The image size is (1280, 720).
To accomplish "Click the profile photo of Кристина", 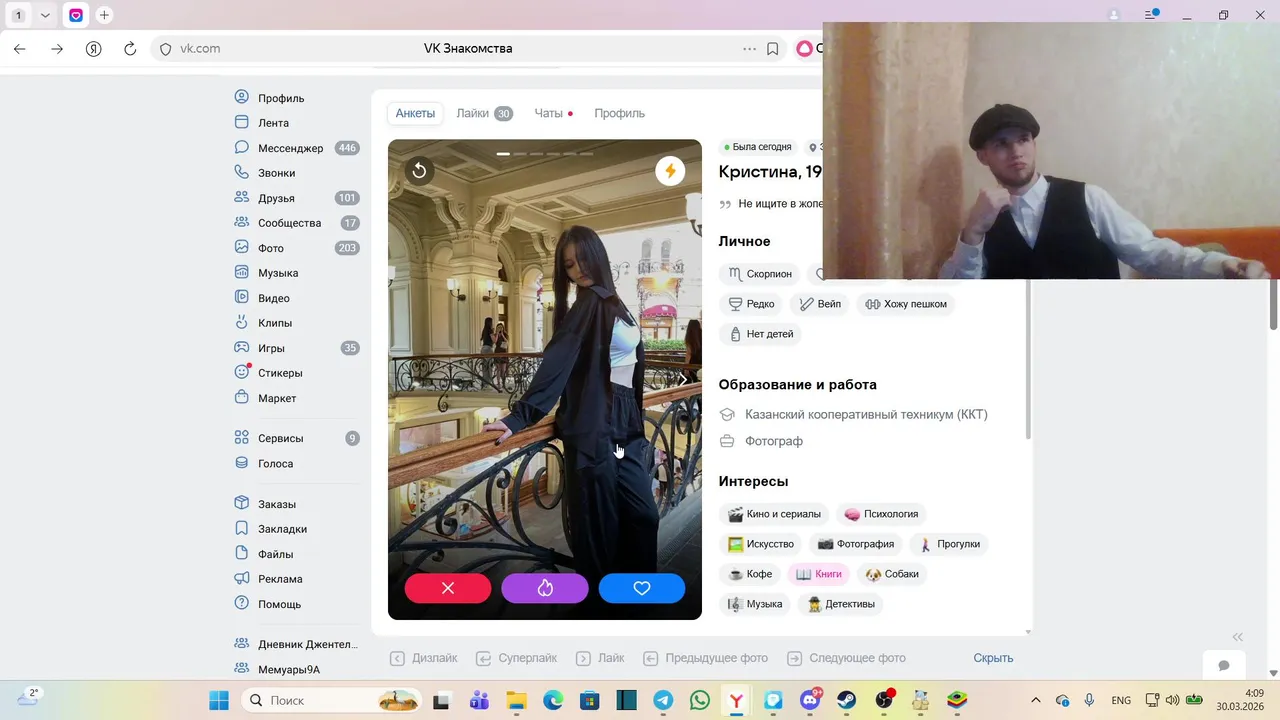I will (545, 379).
